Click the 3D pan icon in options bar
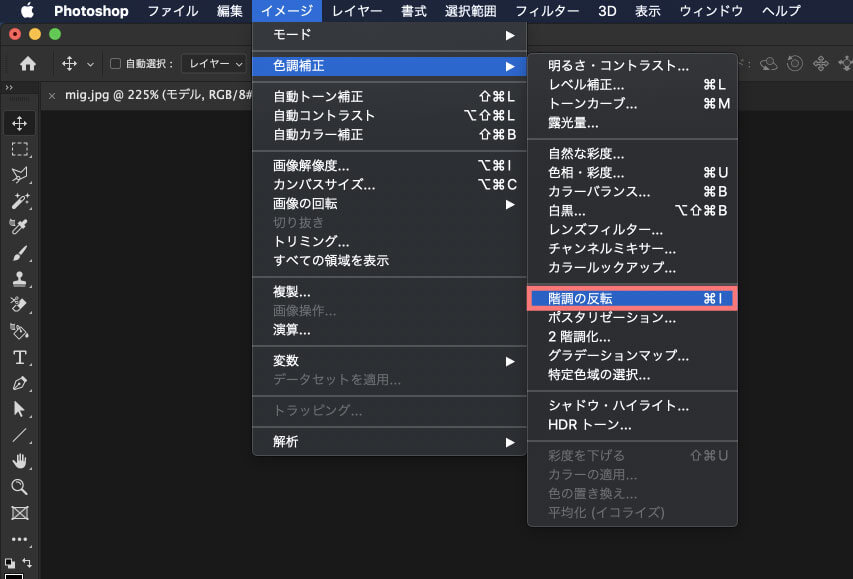The width and height of the screenshot is (853, 579). click(x=820, y=64)
